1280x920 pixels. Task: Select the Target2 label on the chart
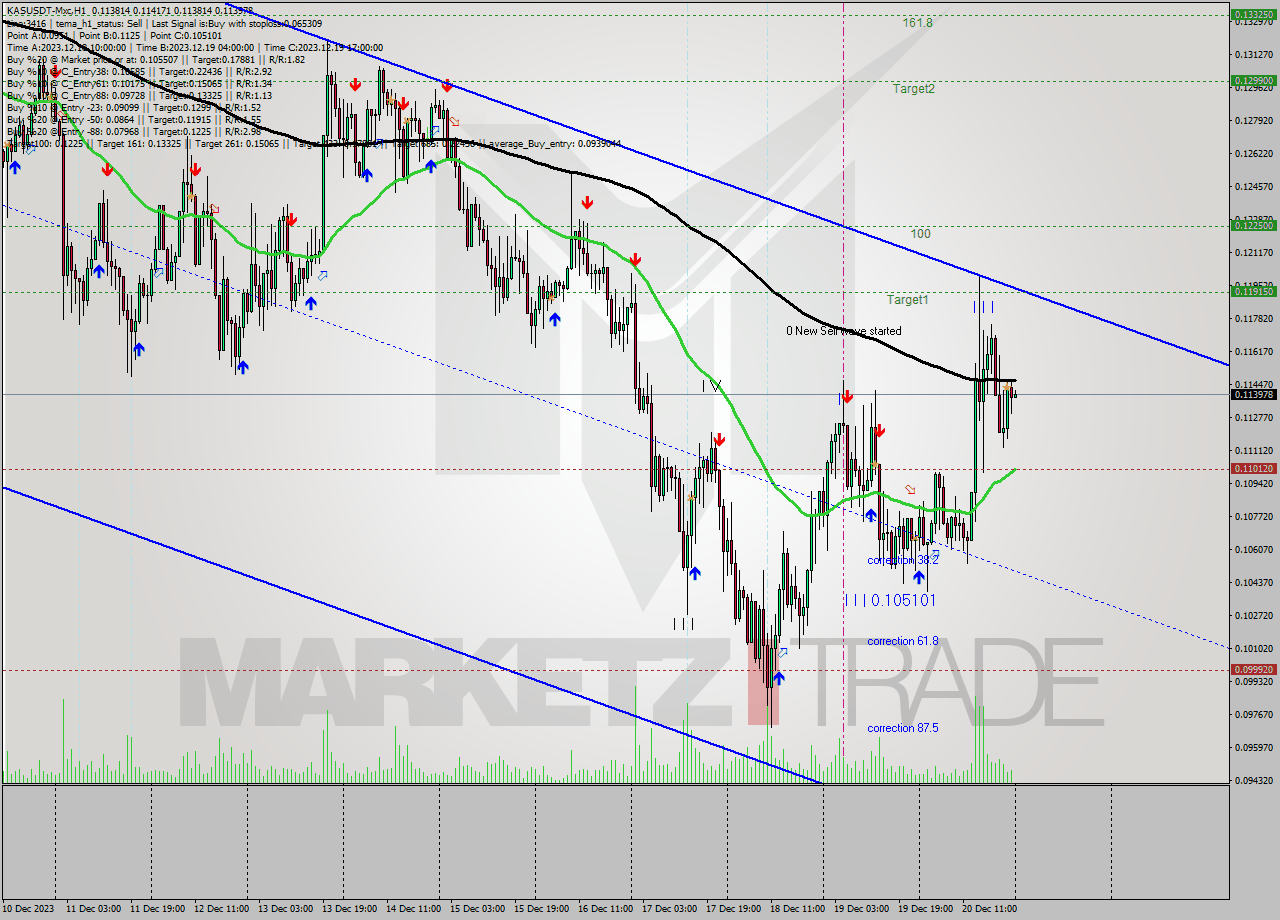[x=914, y=88]
